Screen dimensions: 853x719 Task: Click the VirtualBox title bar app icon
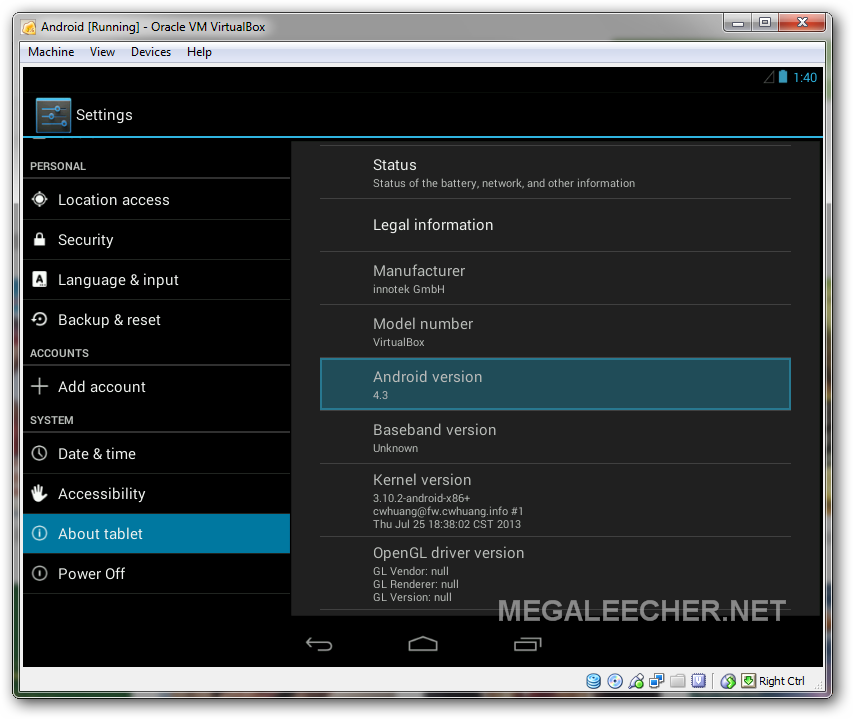point(29,27)
